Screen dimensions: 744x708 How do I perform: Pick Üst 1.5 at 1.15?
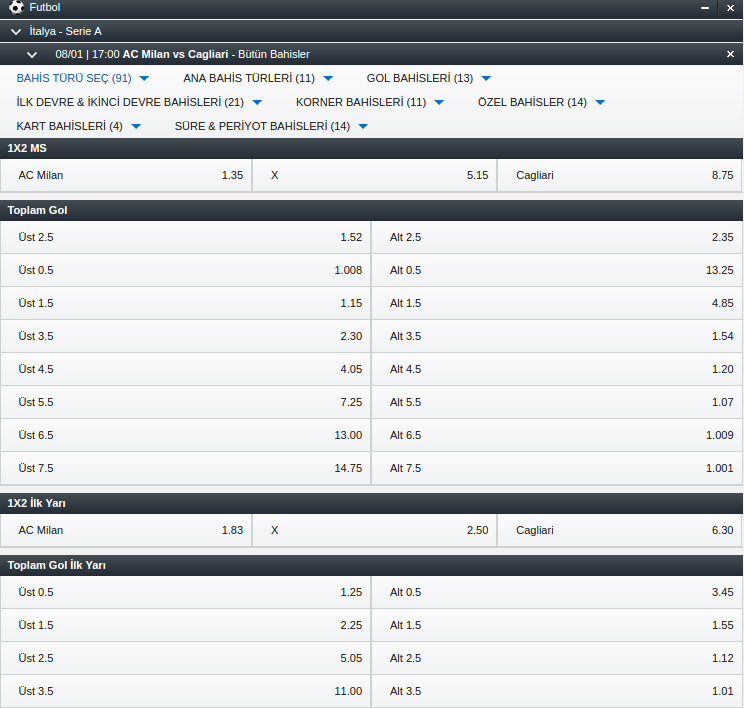[186, 303]
